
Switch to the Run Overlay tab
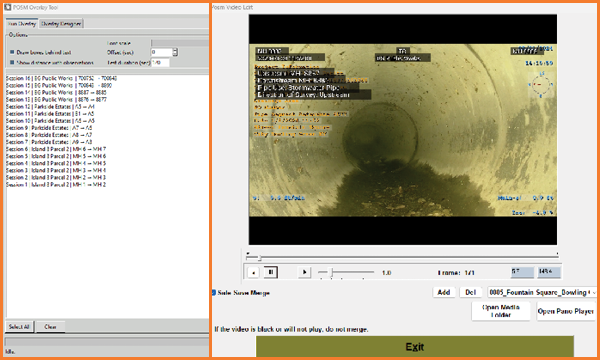22,24
